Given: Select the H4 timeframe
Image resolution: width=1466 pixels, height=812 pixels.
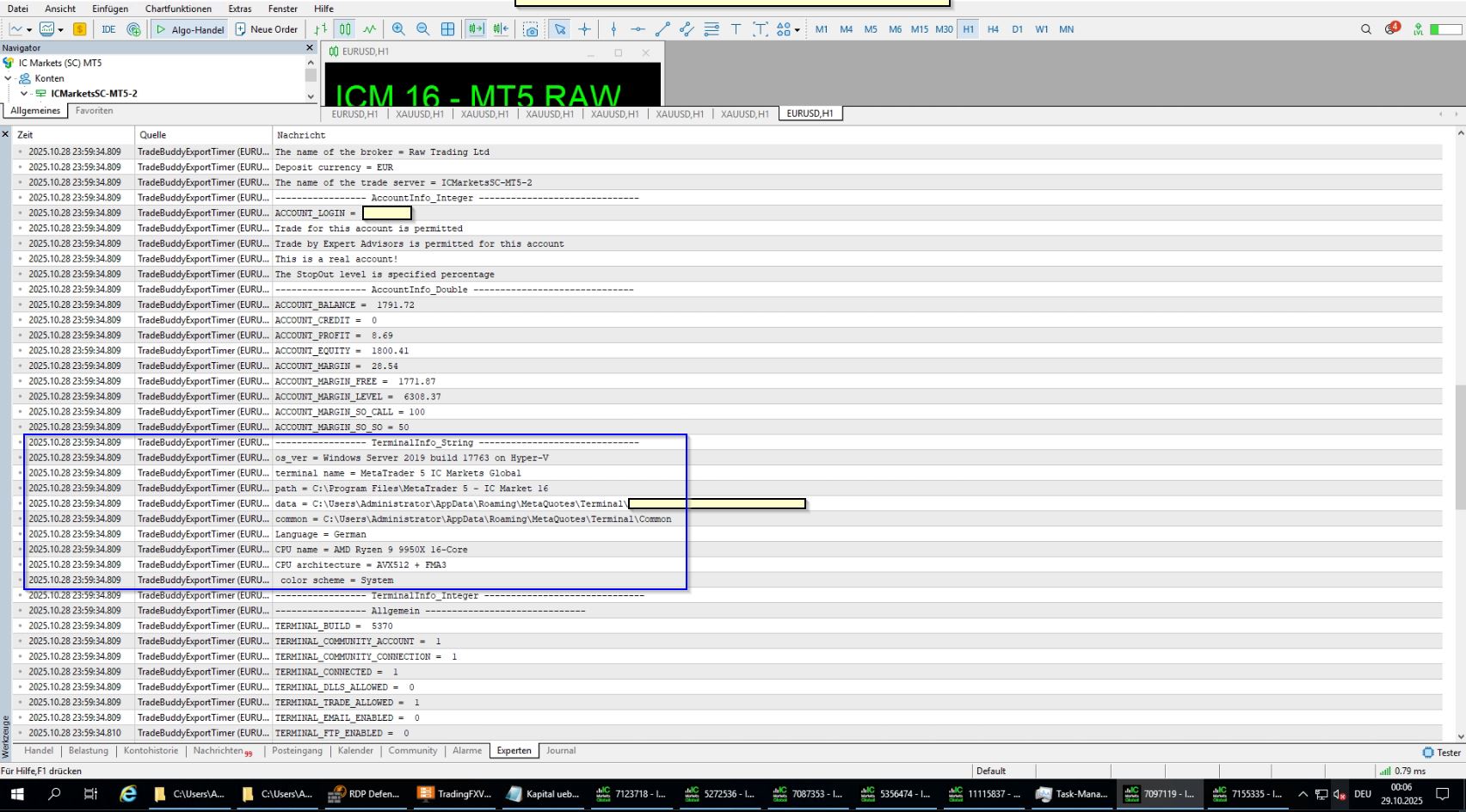Looking at the screenshot, I should point(993,29).
